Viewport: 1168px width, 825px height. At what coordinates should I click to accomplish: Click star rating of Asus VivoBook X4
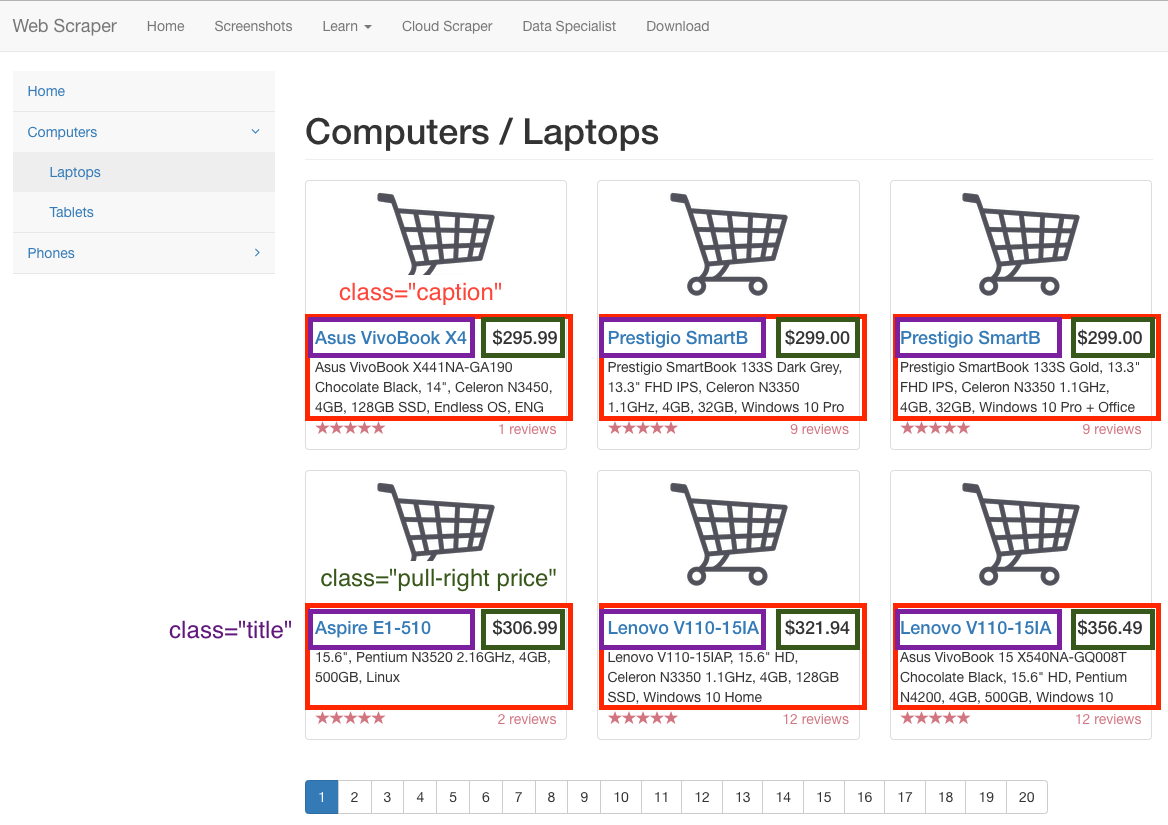click(x=350, y=428)
